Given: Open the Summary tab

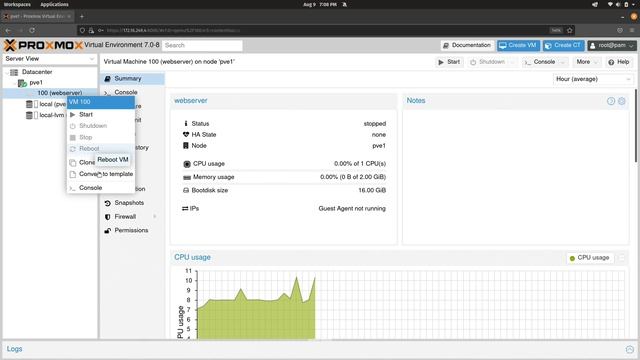Looking at the screenshot, I should coord(133,78).
